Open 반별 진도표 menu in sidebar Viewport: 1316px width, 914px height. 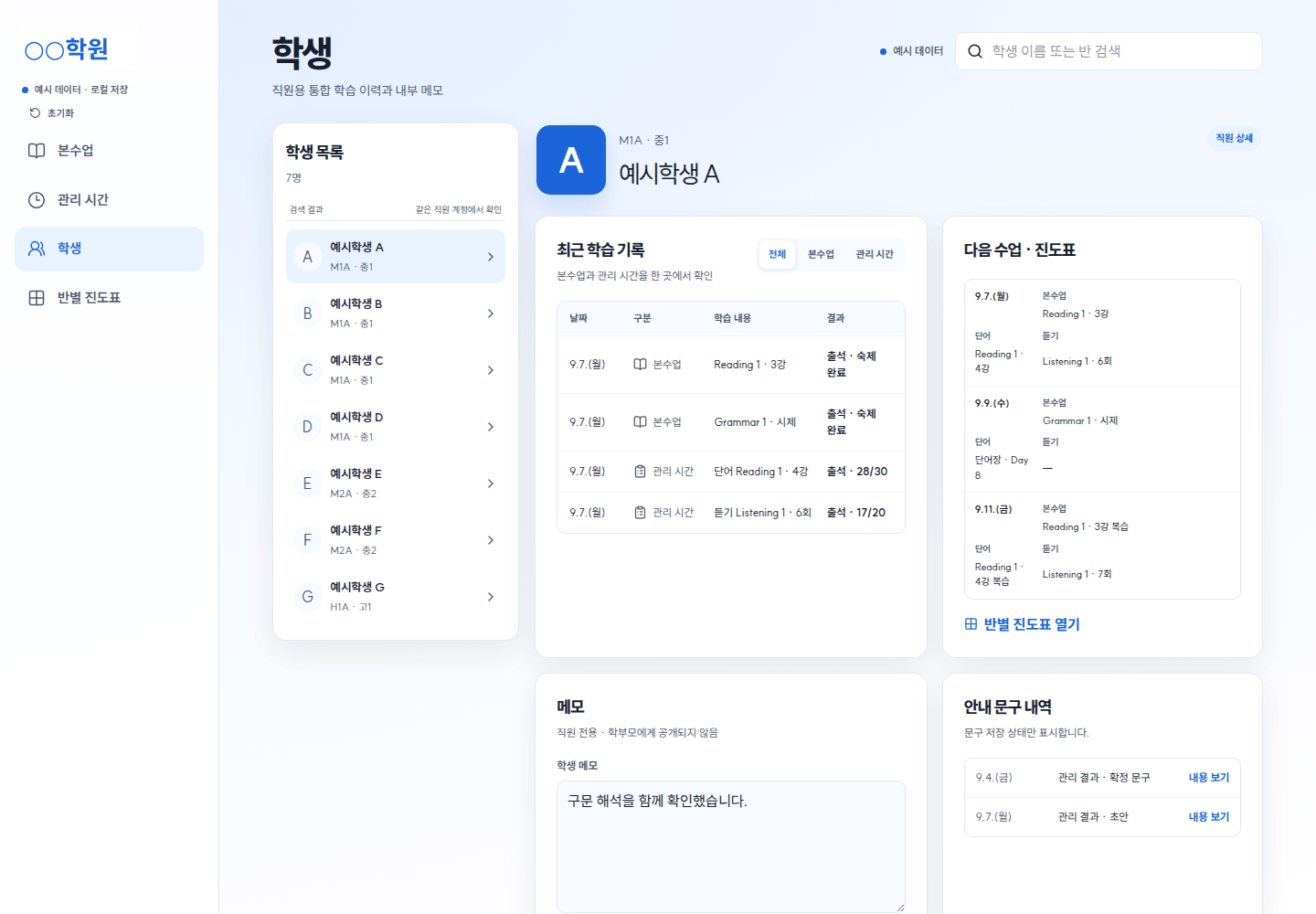[109, 298]
